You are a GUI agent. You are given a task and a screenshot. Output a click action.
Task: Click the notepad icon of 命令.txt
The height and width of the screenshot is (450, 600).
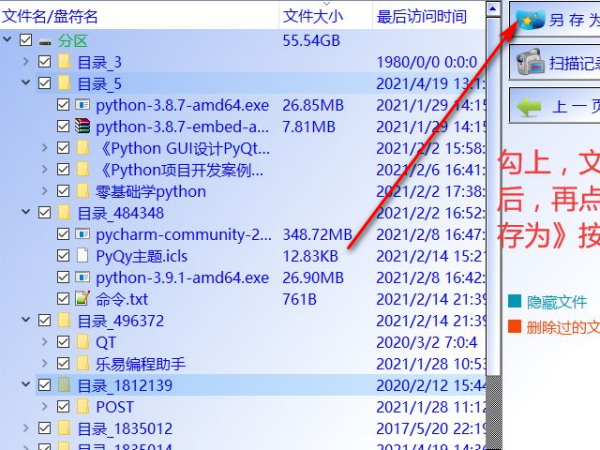(82, 298)
